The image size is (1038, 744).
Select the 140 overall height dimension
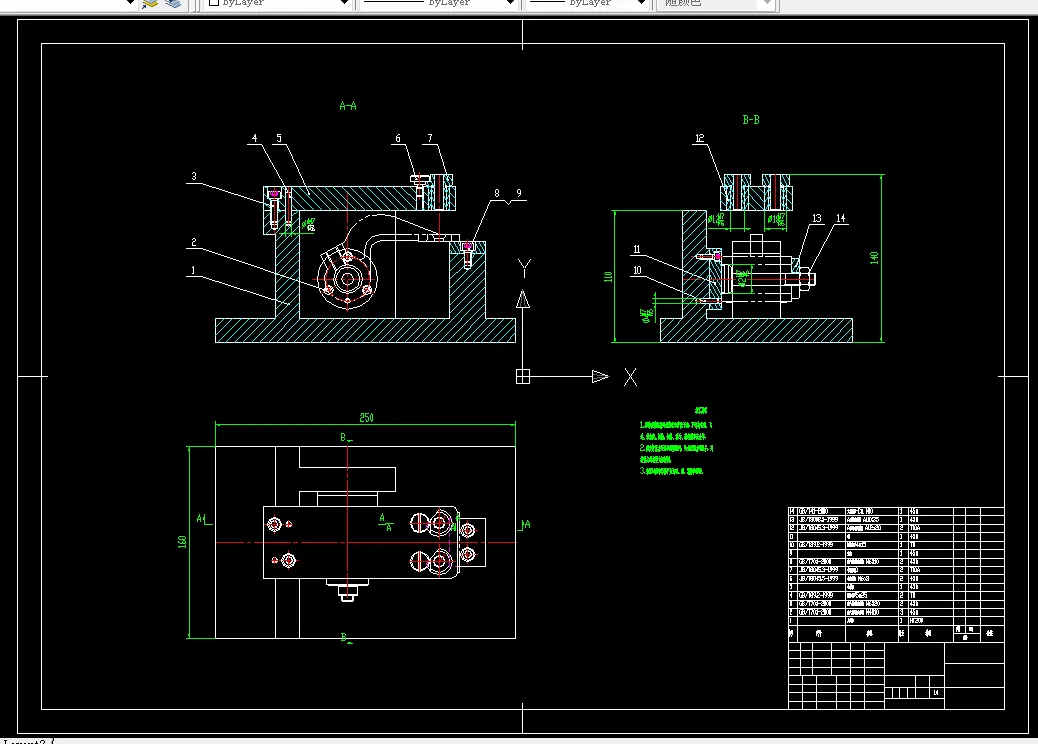[x=874, y=257]
